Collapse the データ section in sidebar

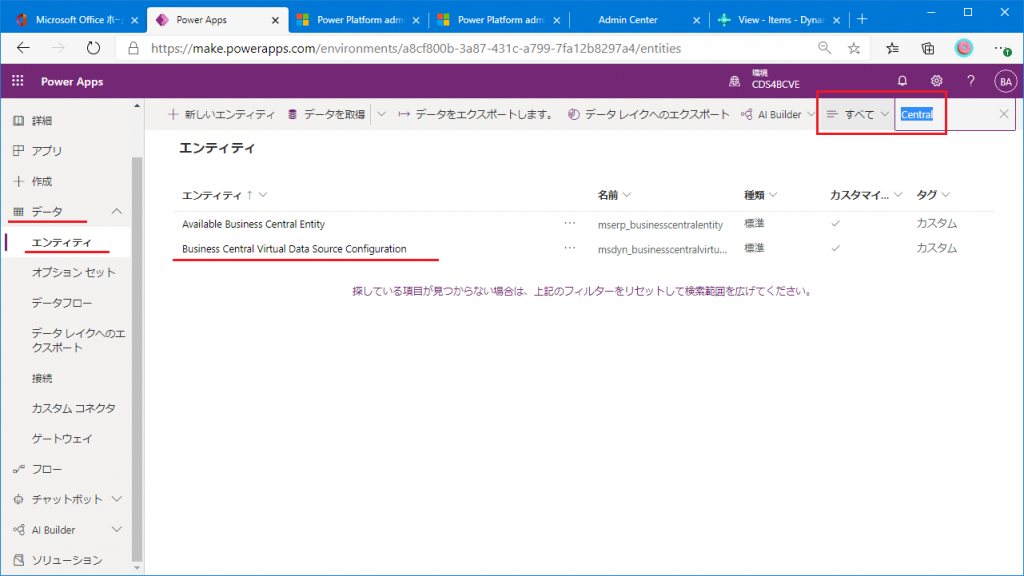click(117, 211)
